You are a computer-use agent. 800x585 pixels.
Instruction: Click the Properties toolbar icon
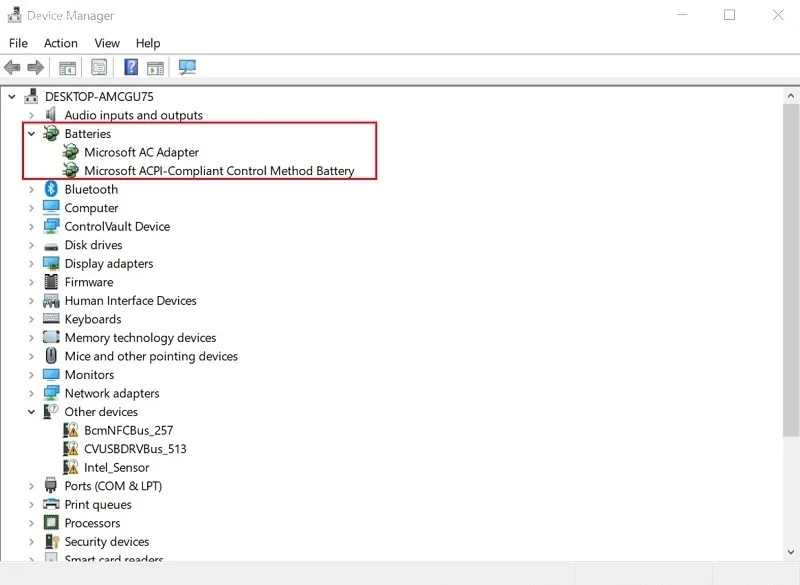tap(99, 68)
